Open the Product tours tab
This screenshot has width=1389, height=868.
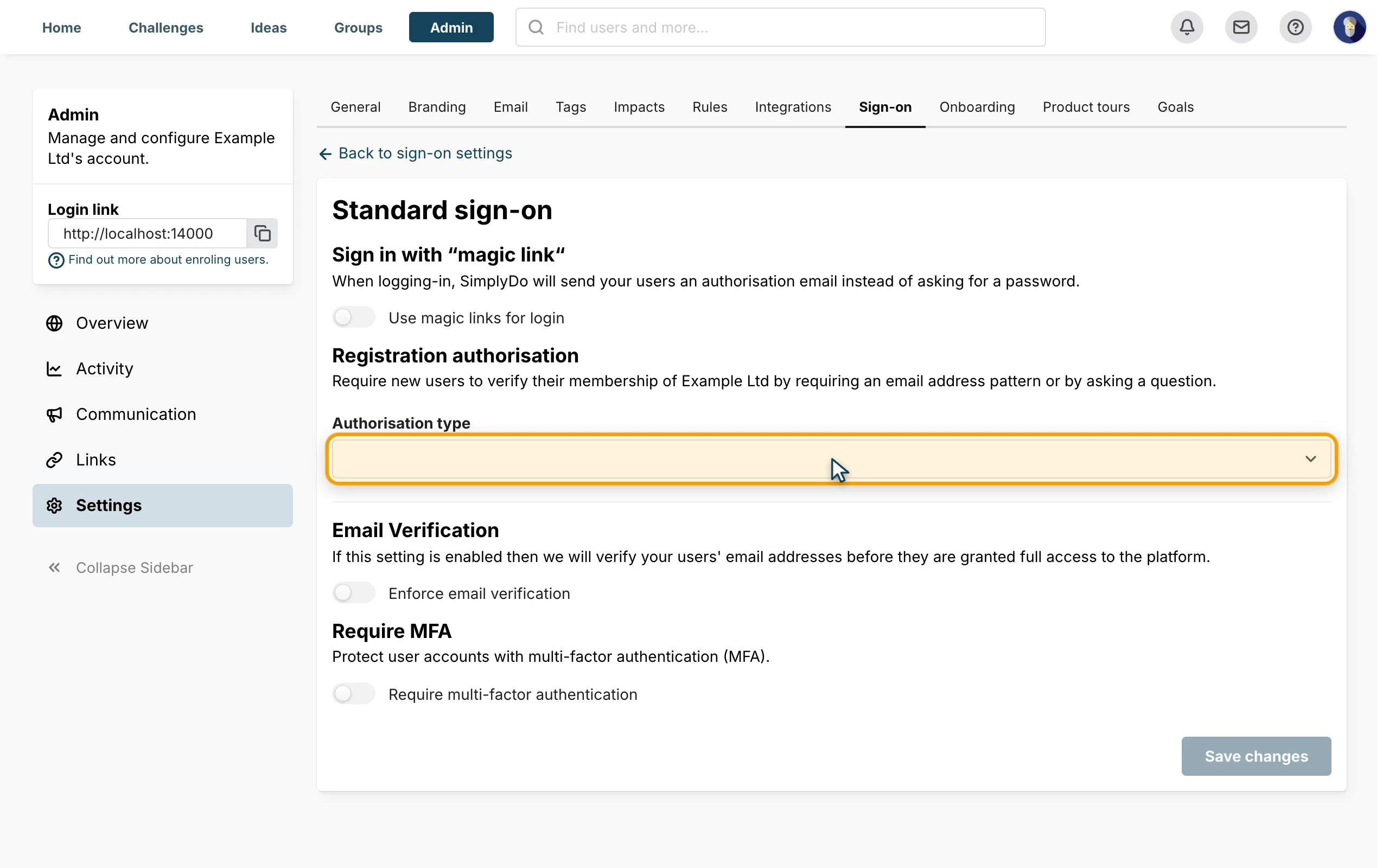pyautogui.click(x=1086, y=107)
